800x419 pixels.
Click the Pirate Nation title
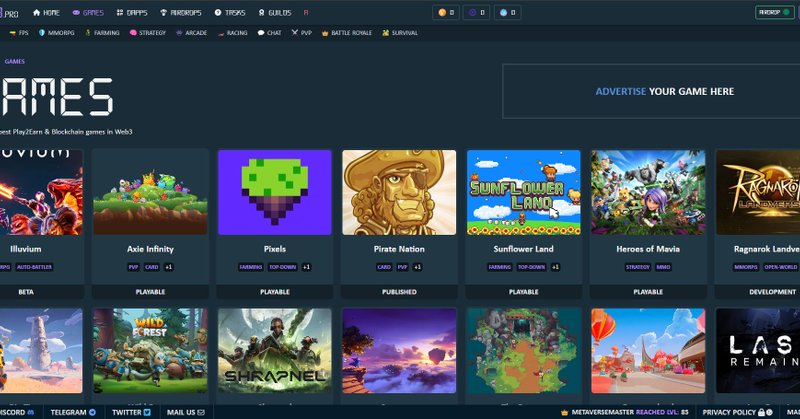click(399, 249)
